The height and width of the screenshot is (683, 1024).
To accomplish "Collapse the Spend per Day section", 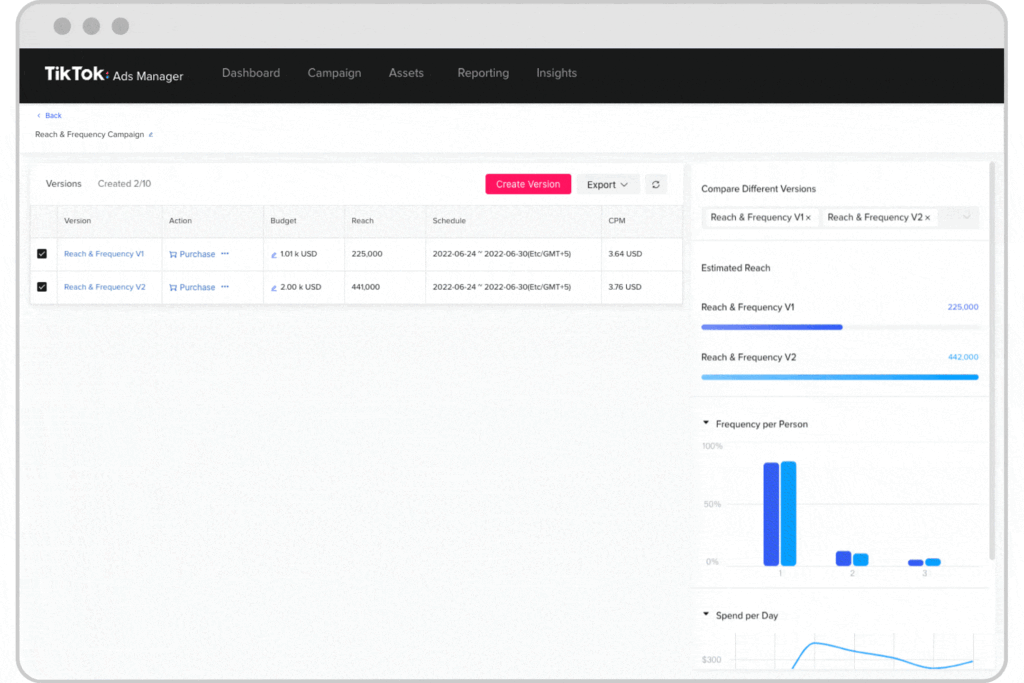I will (x=706, y=615).
